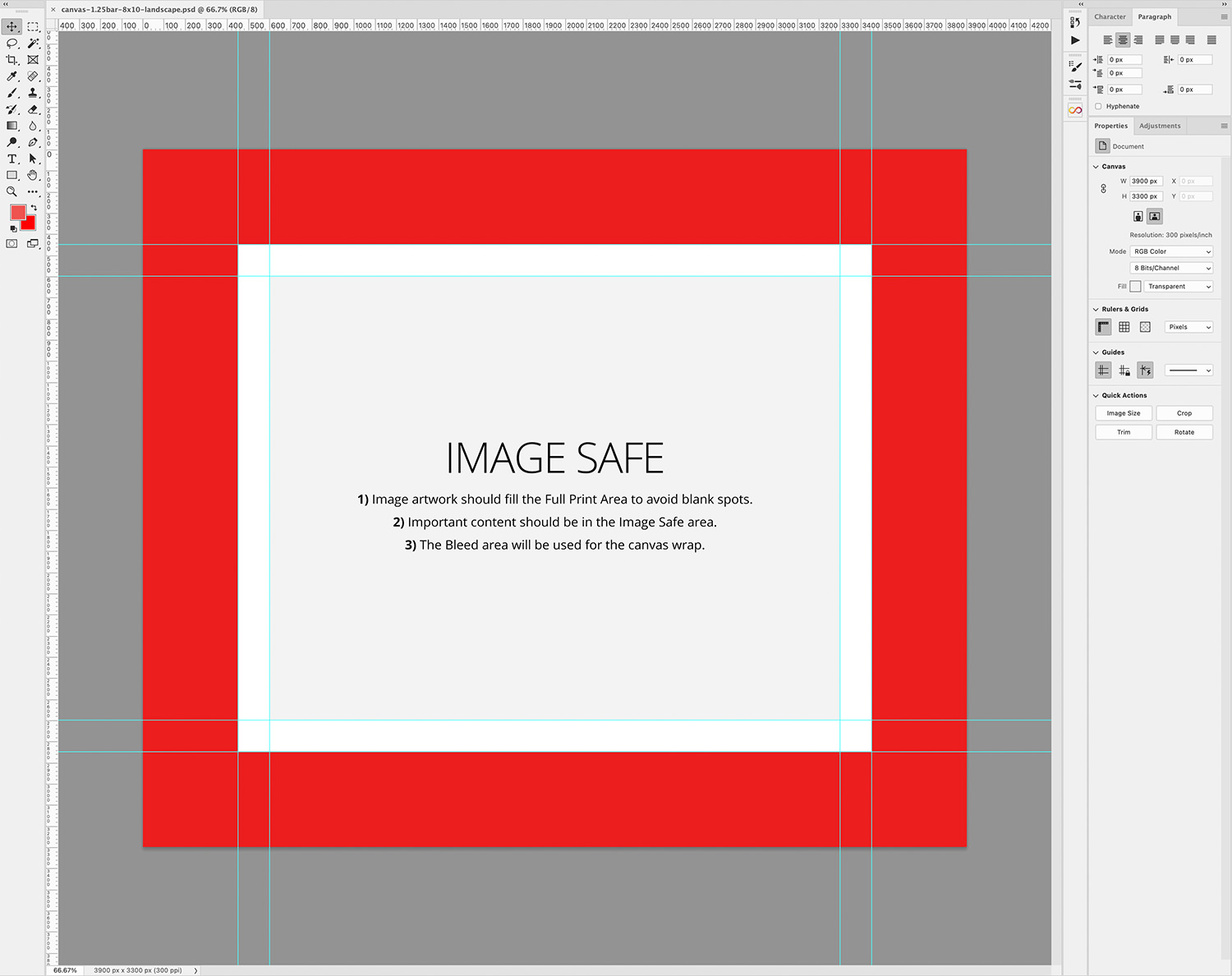Select the Pen tool
The image size is (1232, 976).
click(x=33, y=142)
